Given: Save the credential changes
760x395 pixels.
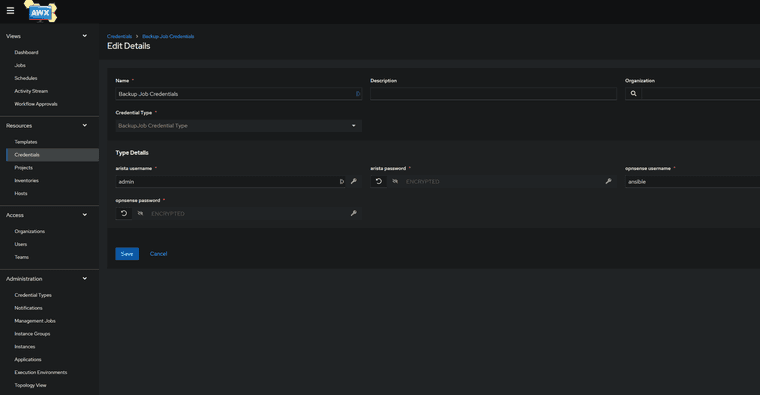Looking at the screenshot, I should 127,253.
